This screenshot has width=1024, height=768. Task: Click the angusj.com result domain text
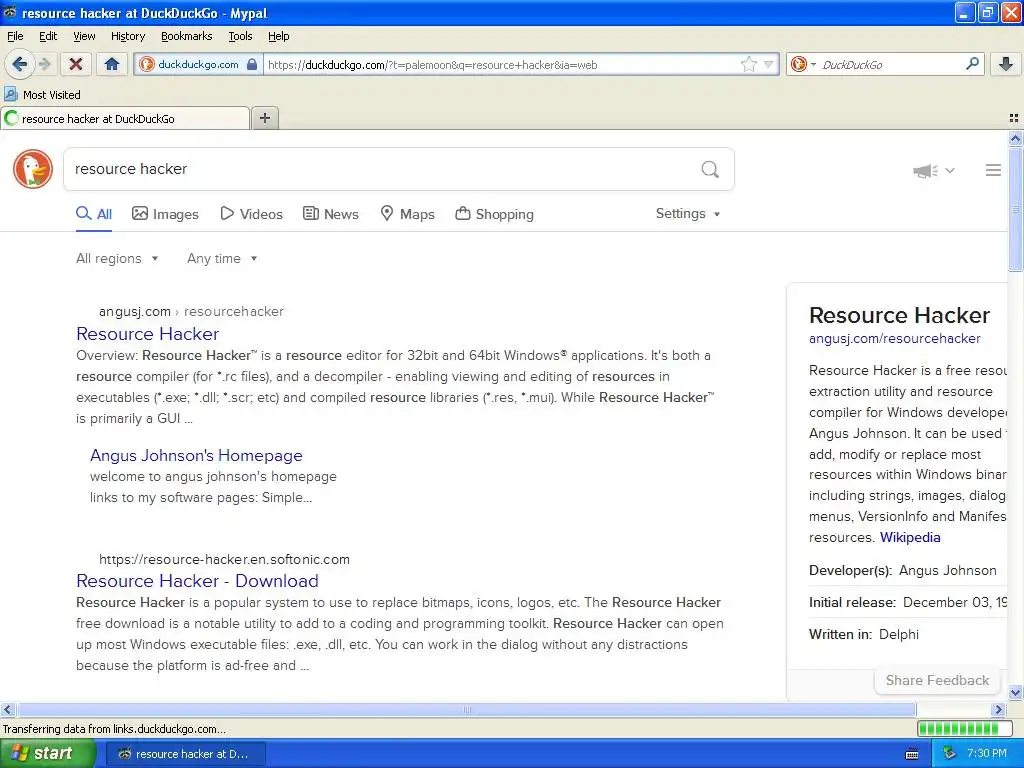click(x=135, y=312)
